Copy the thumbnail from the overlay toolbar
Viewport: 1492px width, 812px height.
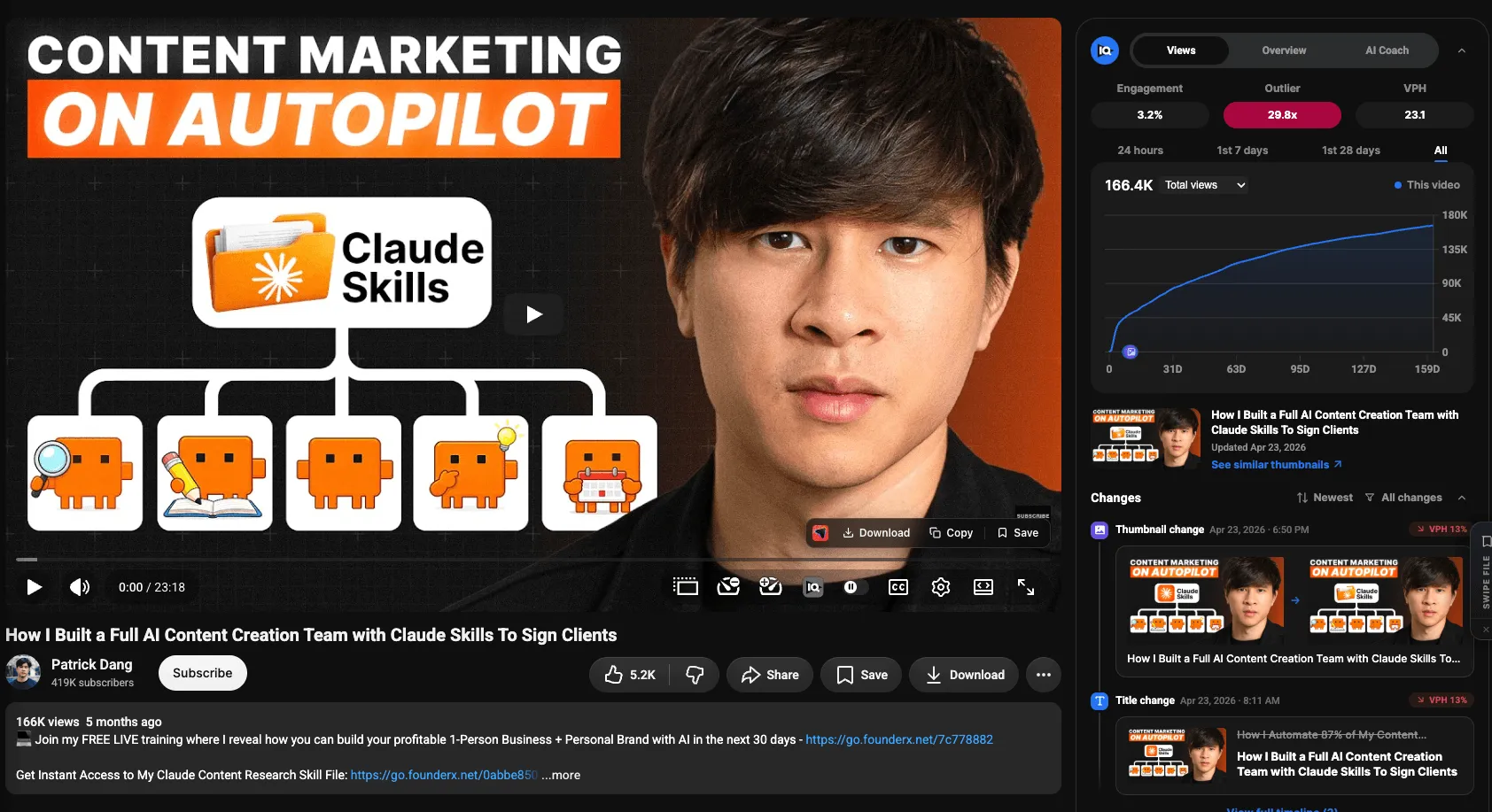pos(951,532)
